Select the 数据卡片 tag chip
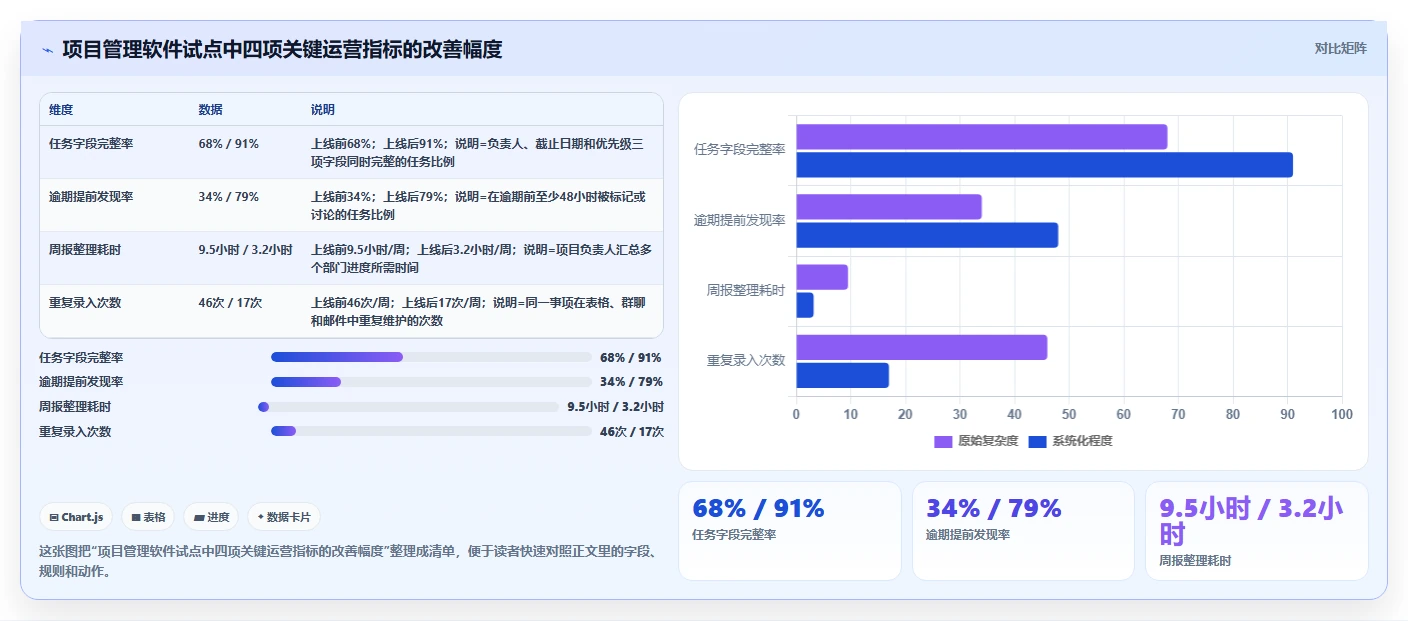Screen dimensions: 1408x621 pos(284,517)
